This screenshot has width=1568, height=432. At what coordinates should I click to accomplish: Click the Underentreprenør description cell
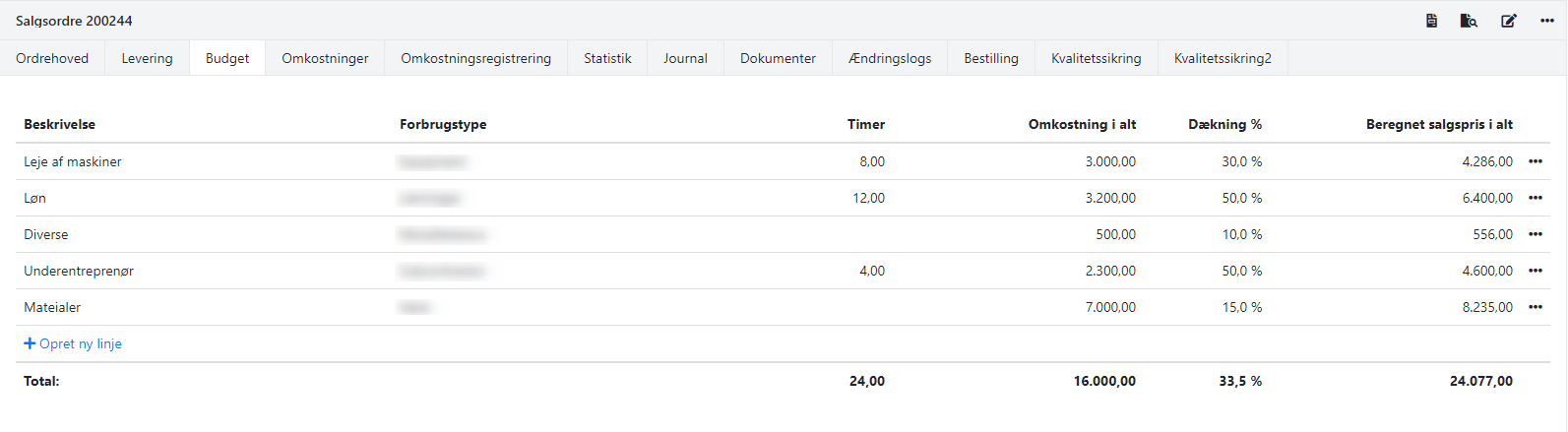click(79, 271)
